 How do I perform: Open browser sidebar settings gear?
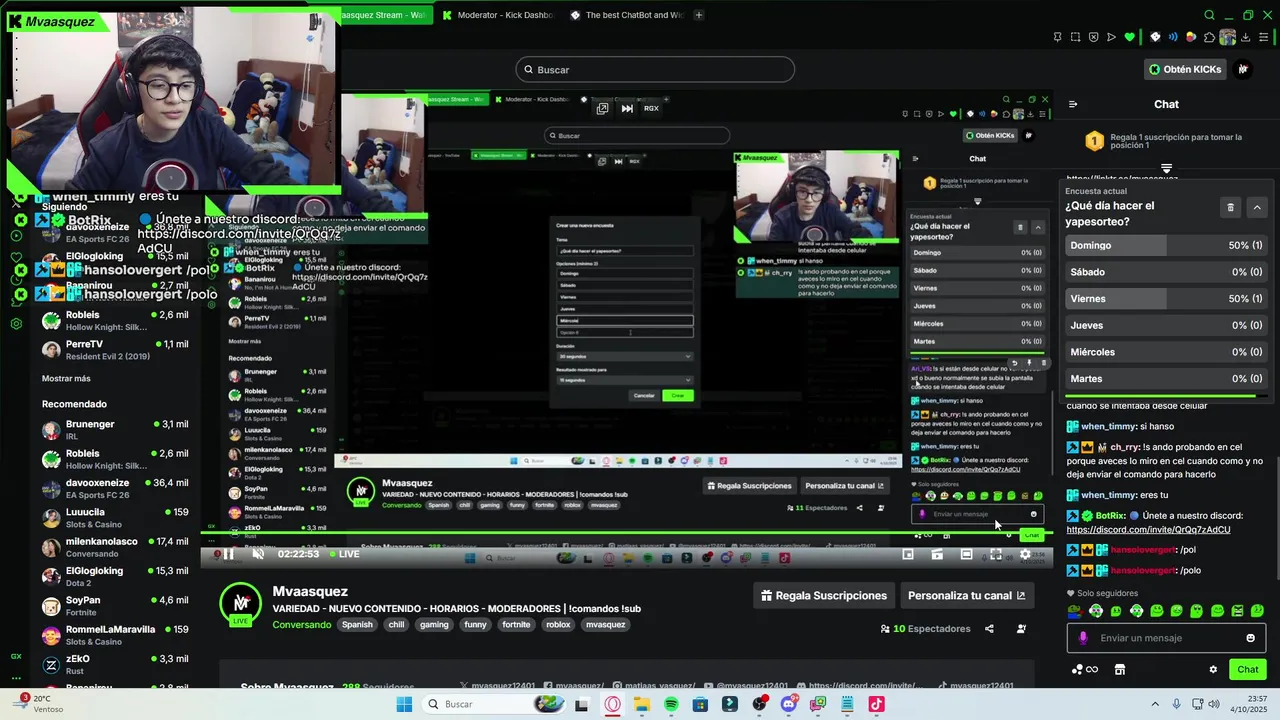[16, 324]
